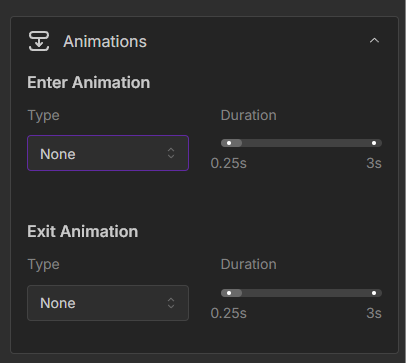Screen dimensions: 406x363
Task: Open the Enter Animation Type dropdown
Action: (x=108, y=153)
